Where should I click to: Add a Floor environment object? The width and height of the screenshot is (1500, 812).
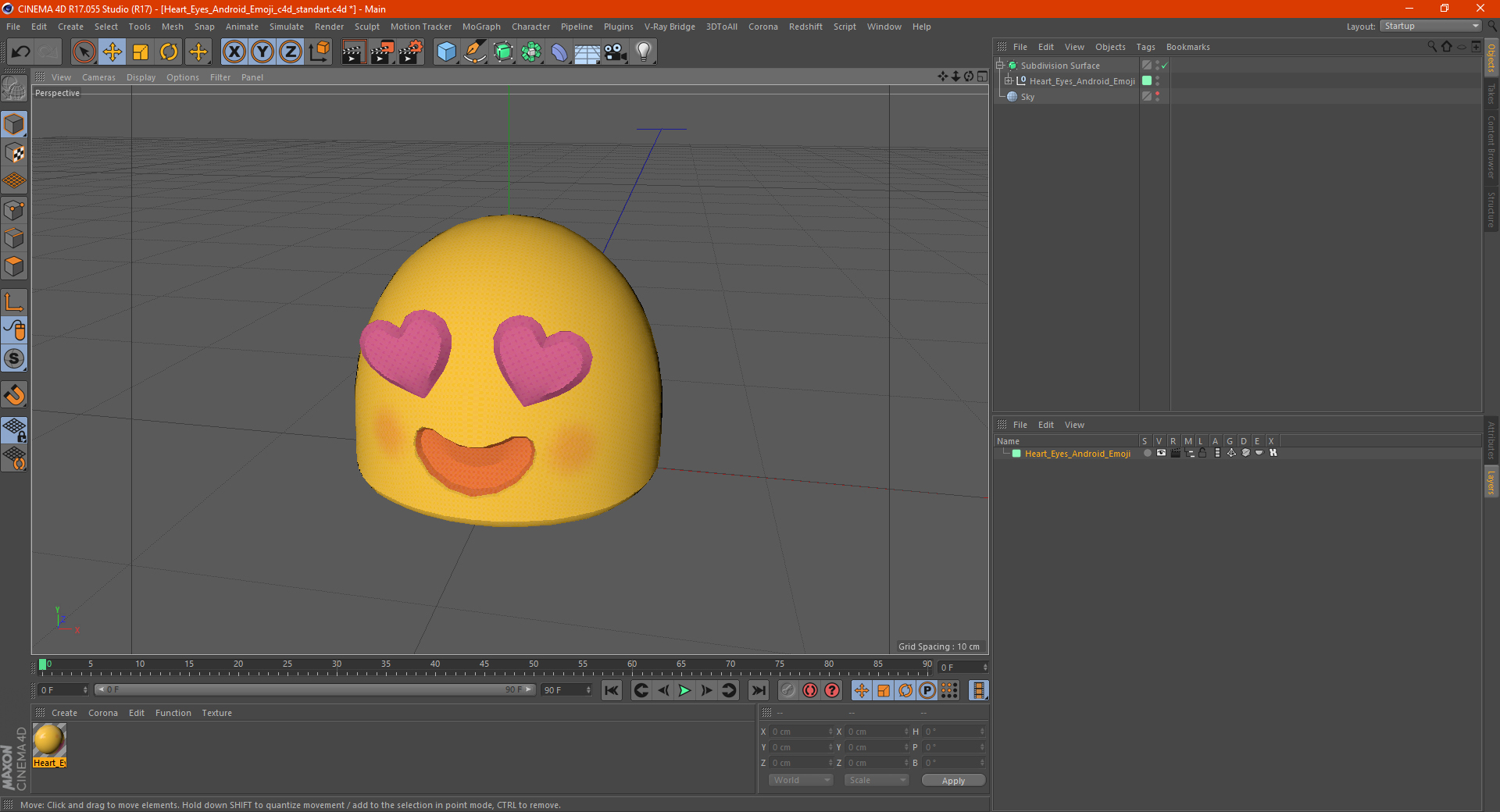[587, 52]
